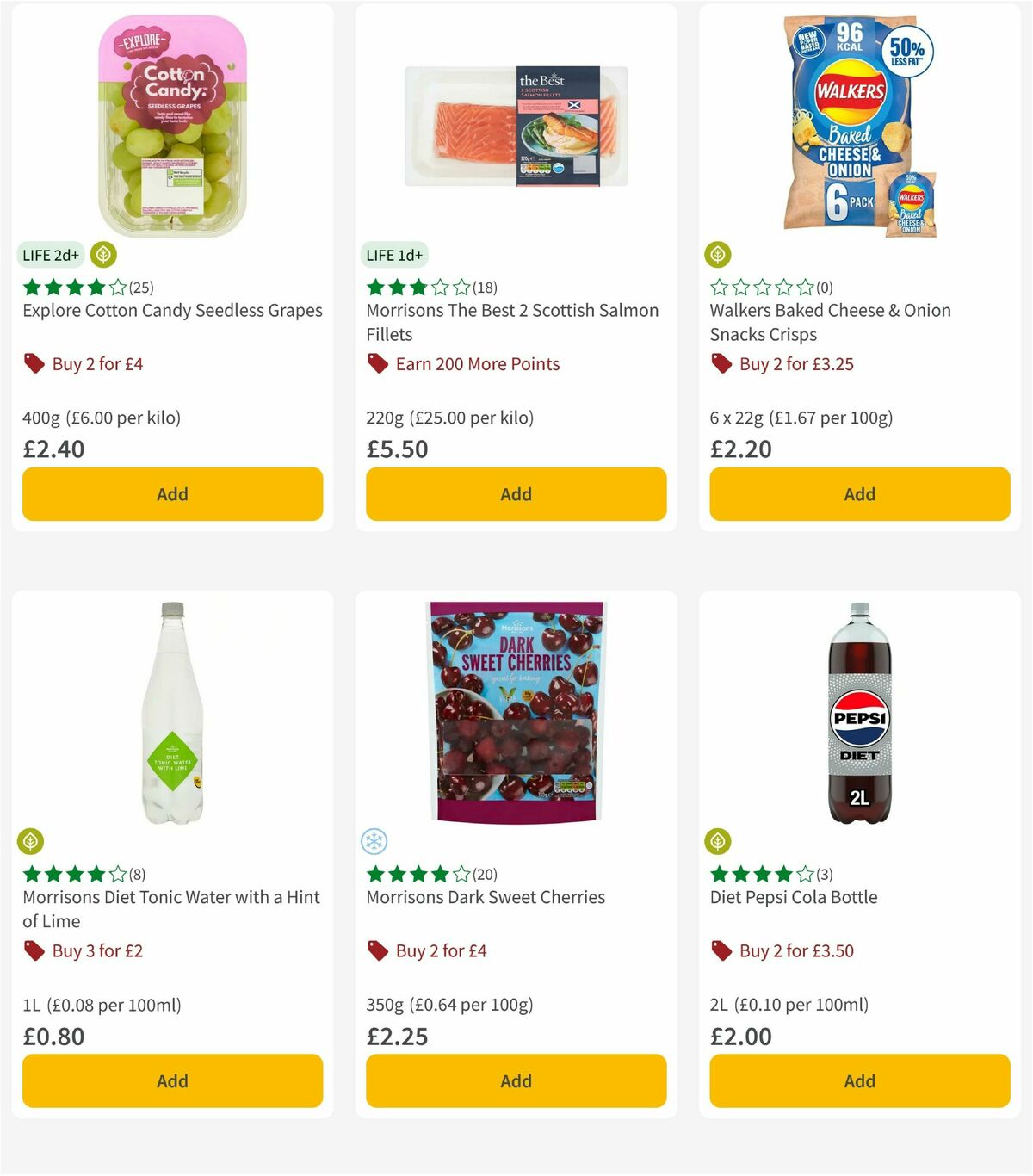Click the tag icon next to 'Earn 200 More Points'
1033x1176 pixels.
point(377,363)
